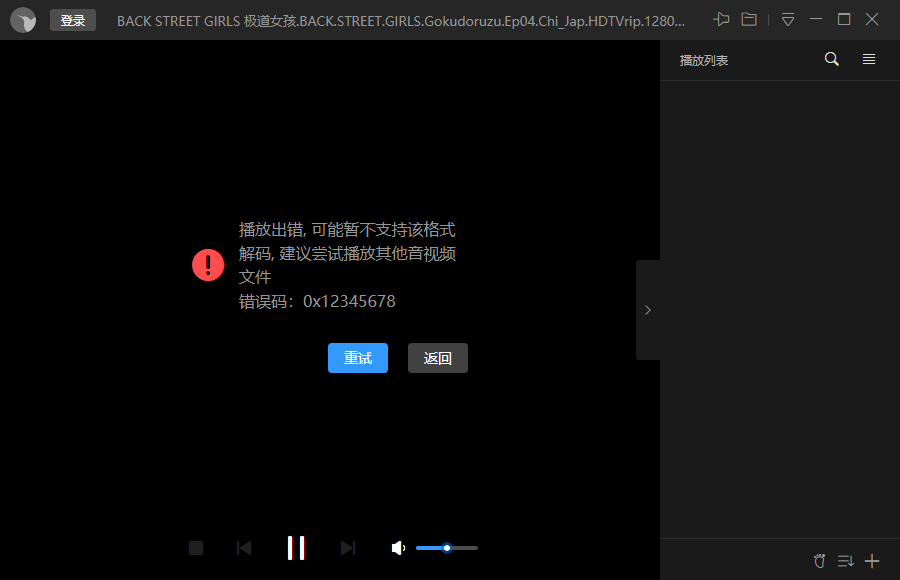This screenshot has width=900, height=580.
Task: Adjust the volume slider
Action: (x=446, y=548)
